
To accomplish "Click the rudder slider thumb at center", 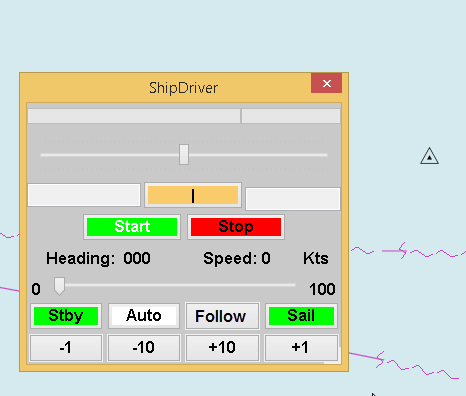I will click(x=184, y=155).
